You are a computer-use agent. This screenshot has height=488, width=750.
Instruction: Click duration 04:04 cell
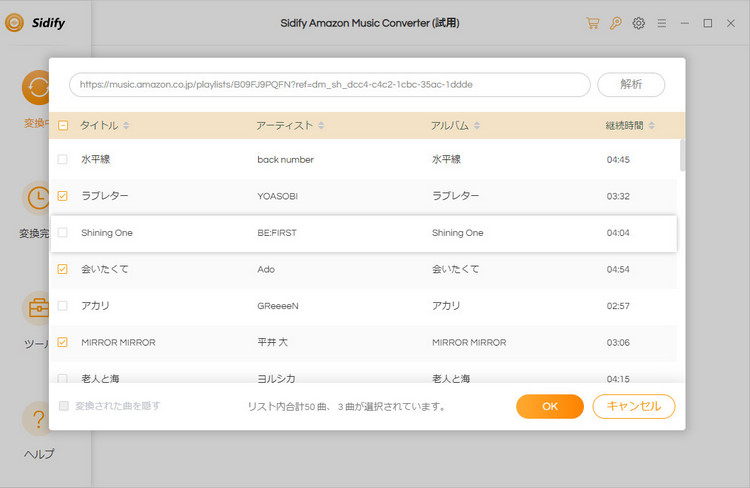click(618, 233)
